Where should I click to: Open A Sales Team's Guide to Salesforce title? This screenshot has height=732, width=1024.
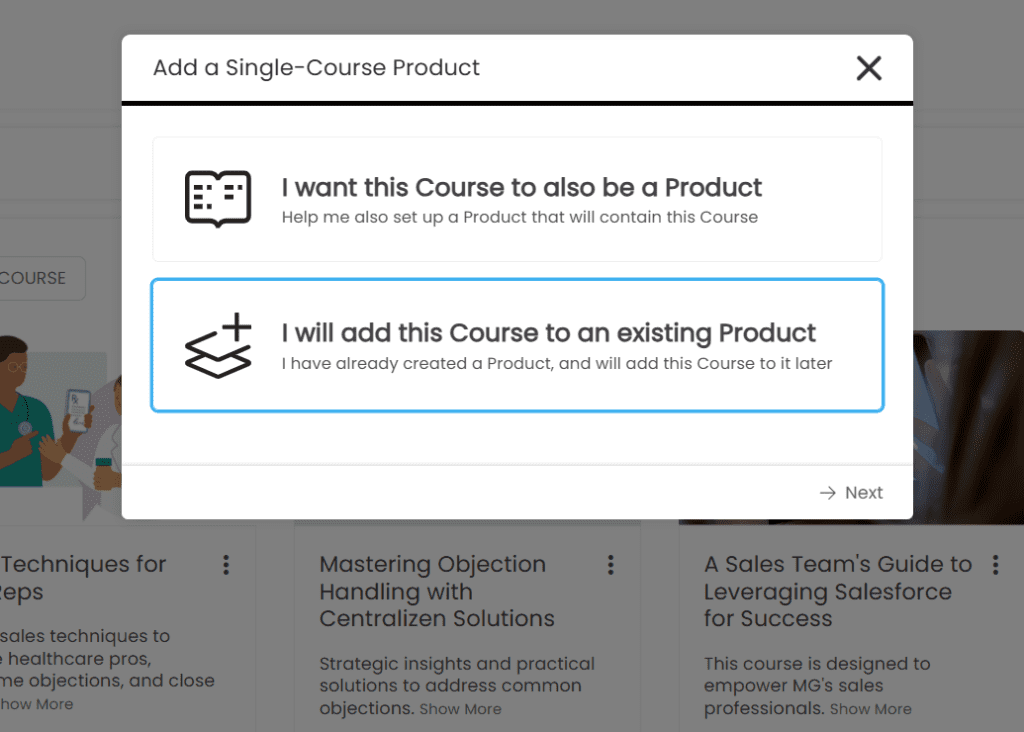[837, 591]
